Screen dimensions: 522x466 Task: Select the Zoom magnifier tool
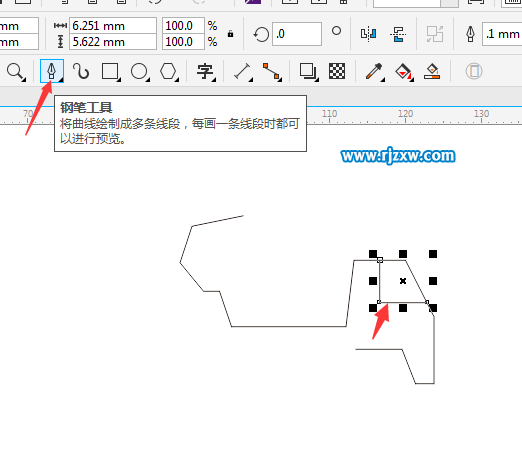pyautogui.click(x=15, y=71)
